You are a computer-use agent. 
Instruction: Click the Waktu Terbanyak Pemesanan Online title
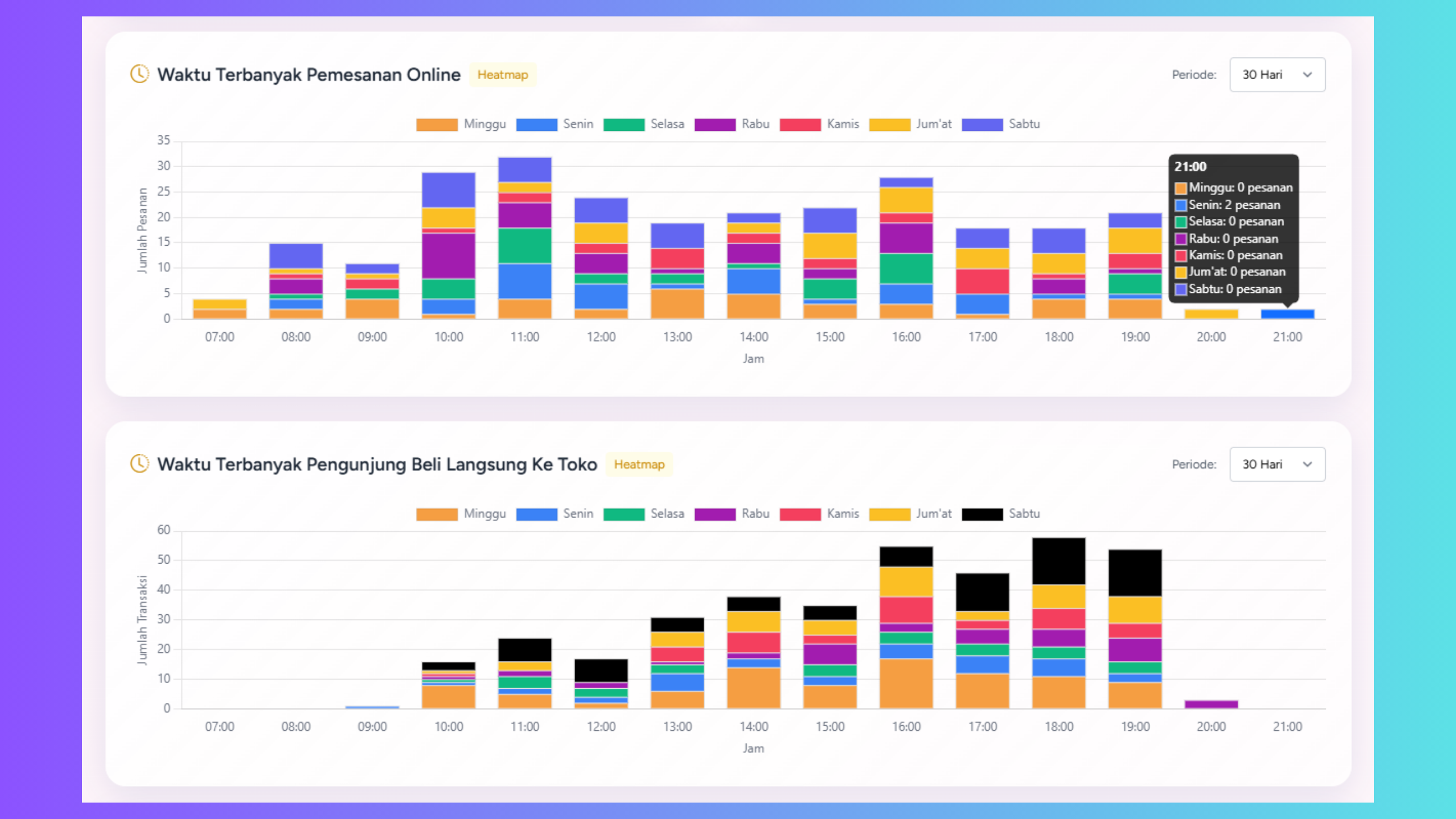pyautogui.click(x=309, y=74)
